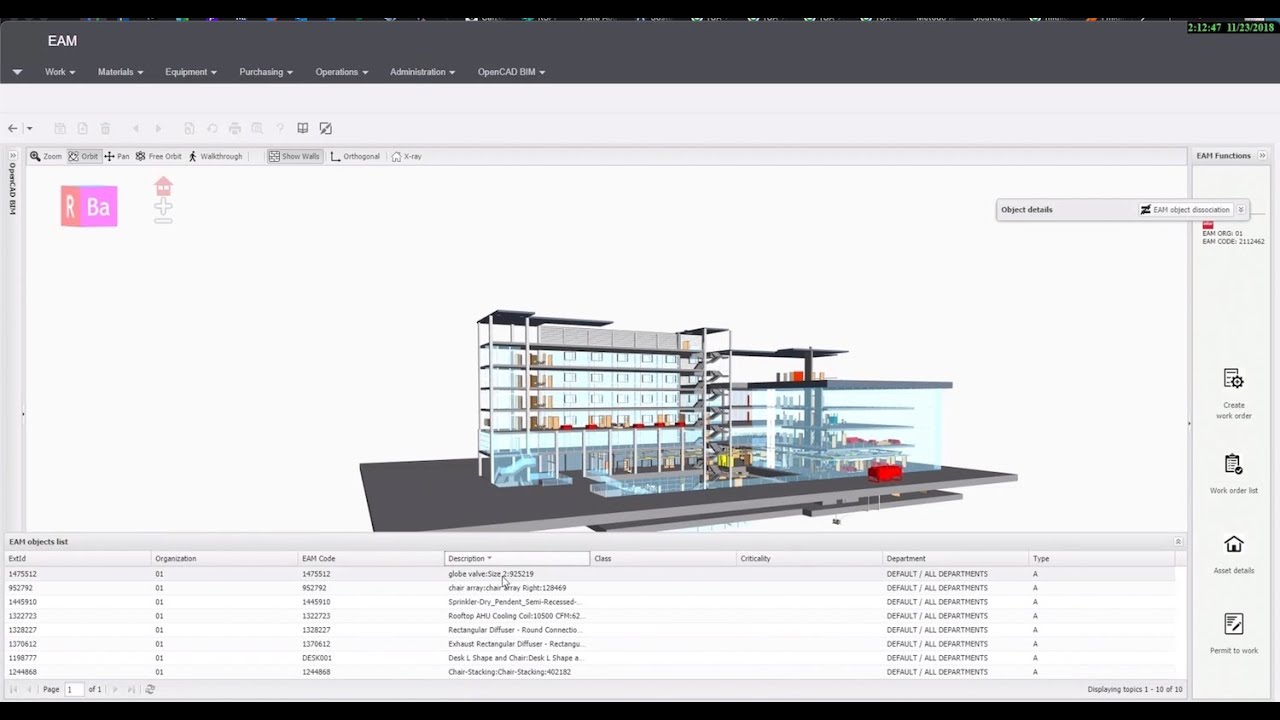Click the refresh list icon
Viewport: 1280px width, 720px height.
pyautogui.click(x=150, y=690)
